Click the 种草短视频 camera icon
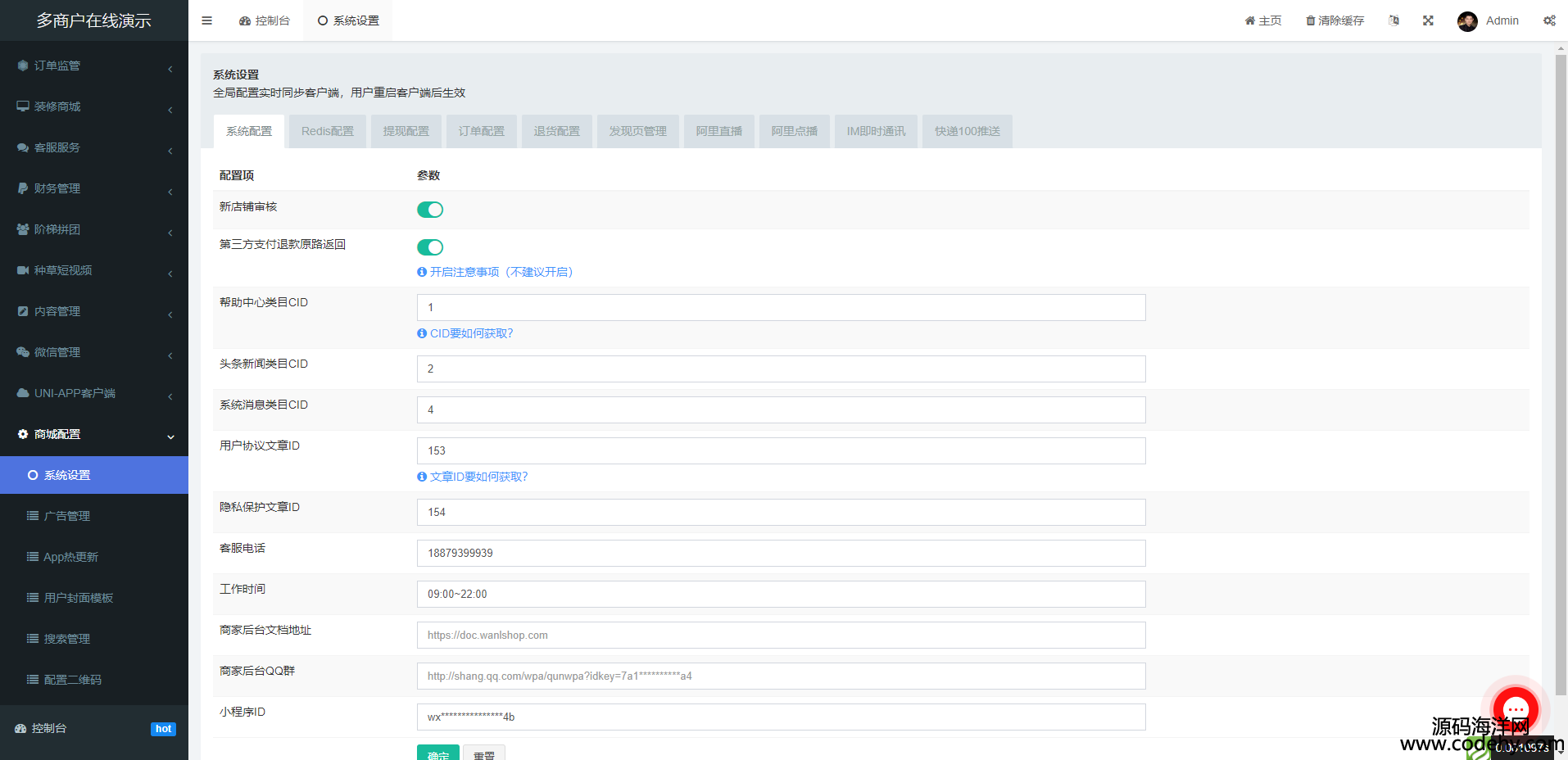 [23, 270]
